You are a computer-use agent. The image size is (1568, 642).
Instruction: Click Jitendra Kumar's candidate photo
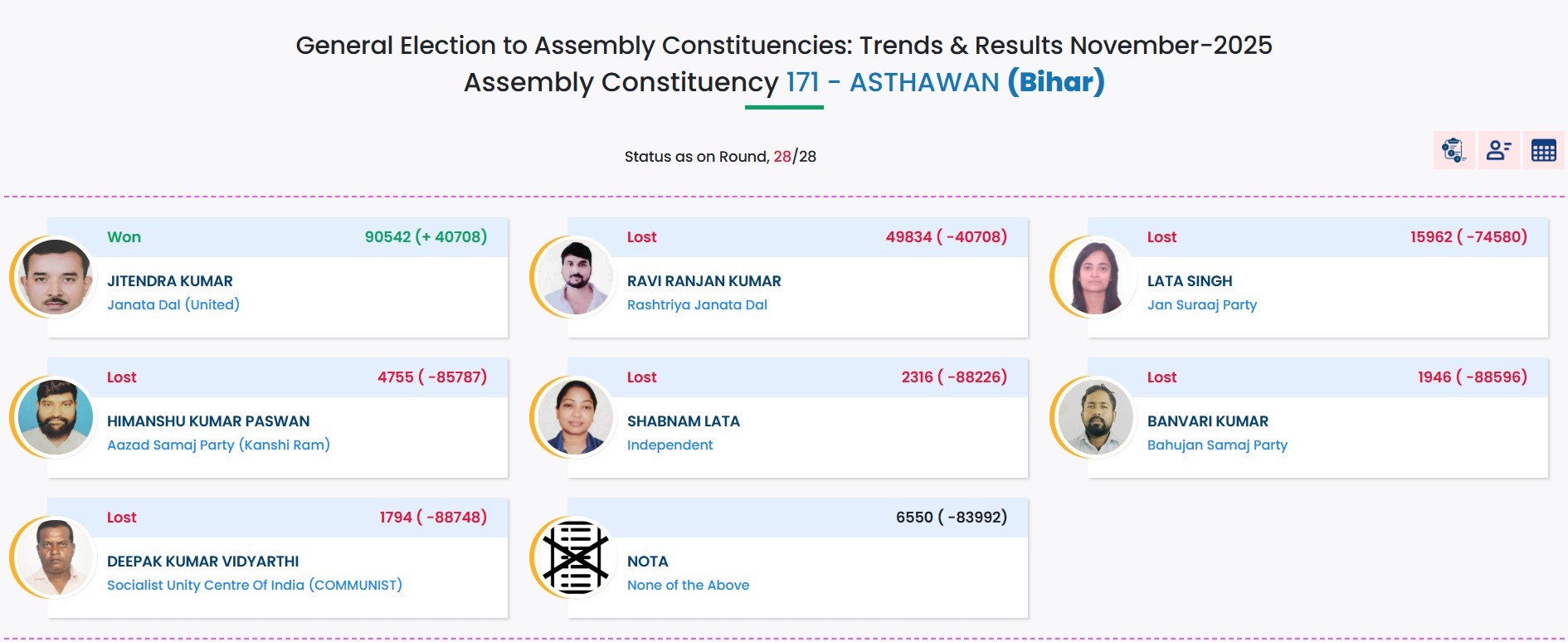(x=56, y=278)
